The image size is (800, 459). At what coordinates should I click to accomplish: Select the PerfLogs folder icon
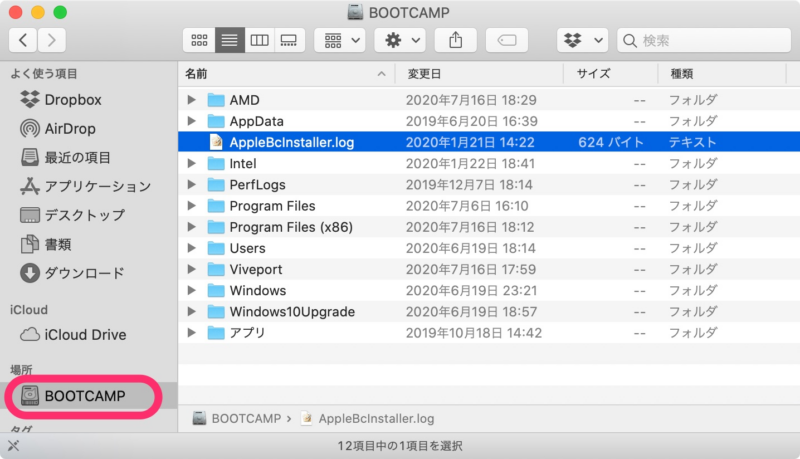click(216, 185)
